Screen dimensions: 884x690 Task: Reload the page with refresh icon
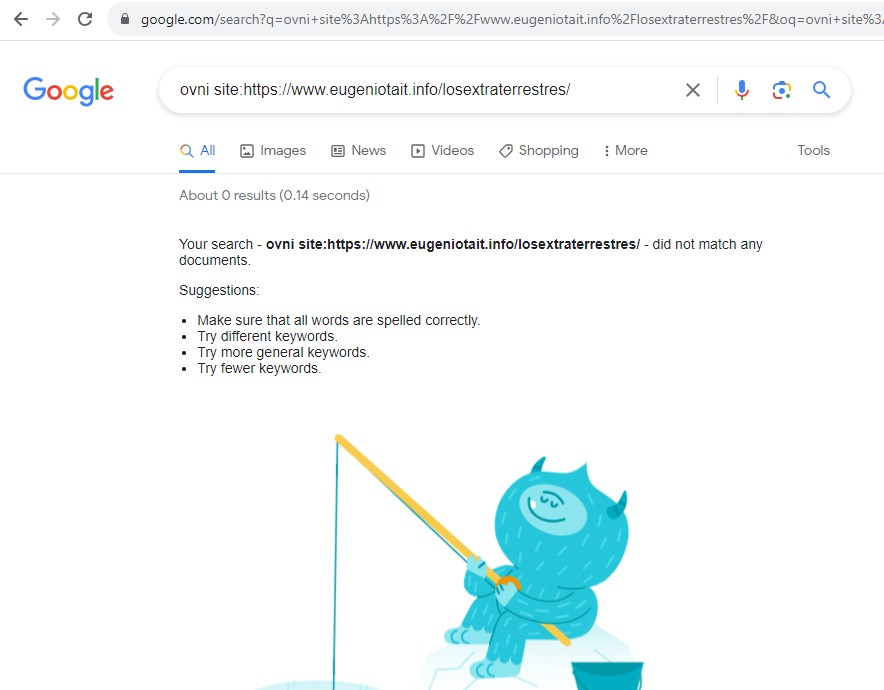pos(85,19)
